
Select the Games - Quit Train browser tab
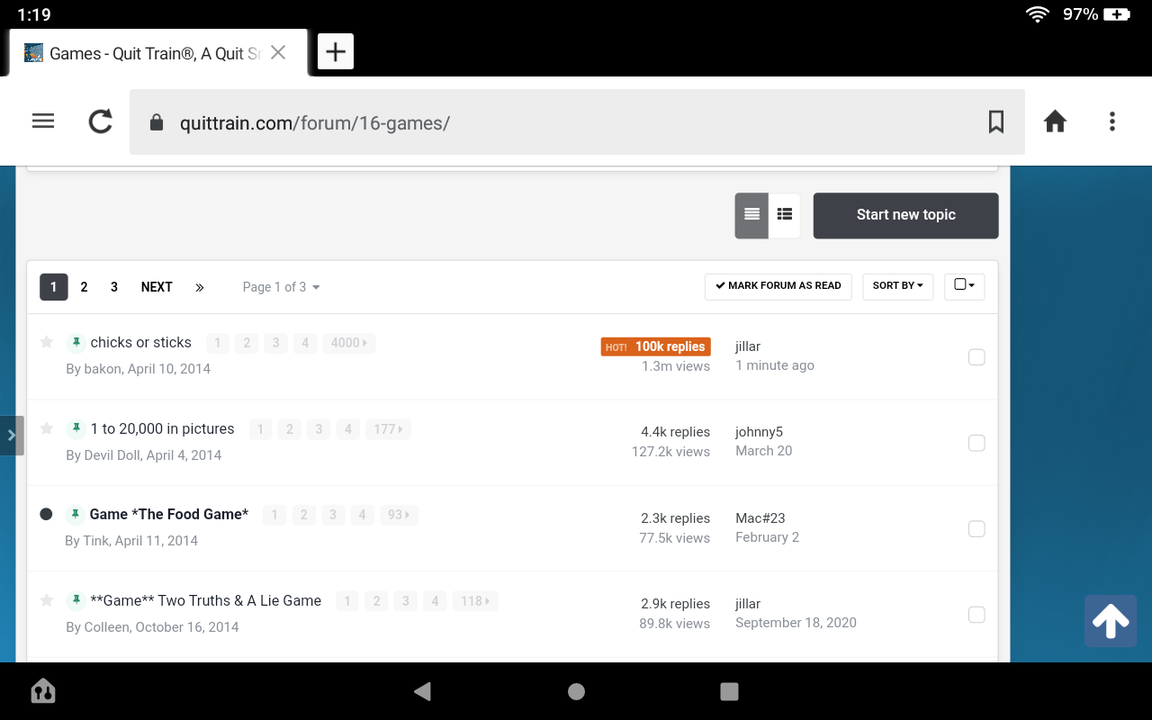pos(150,52)
